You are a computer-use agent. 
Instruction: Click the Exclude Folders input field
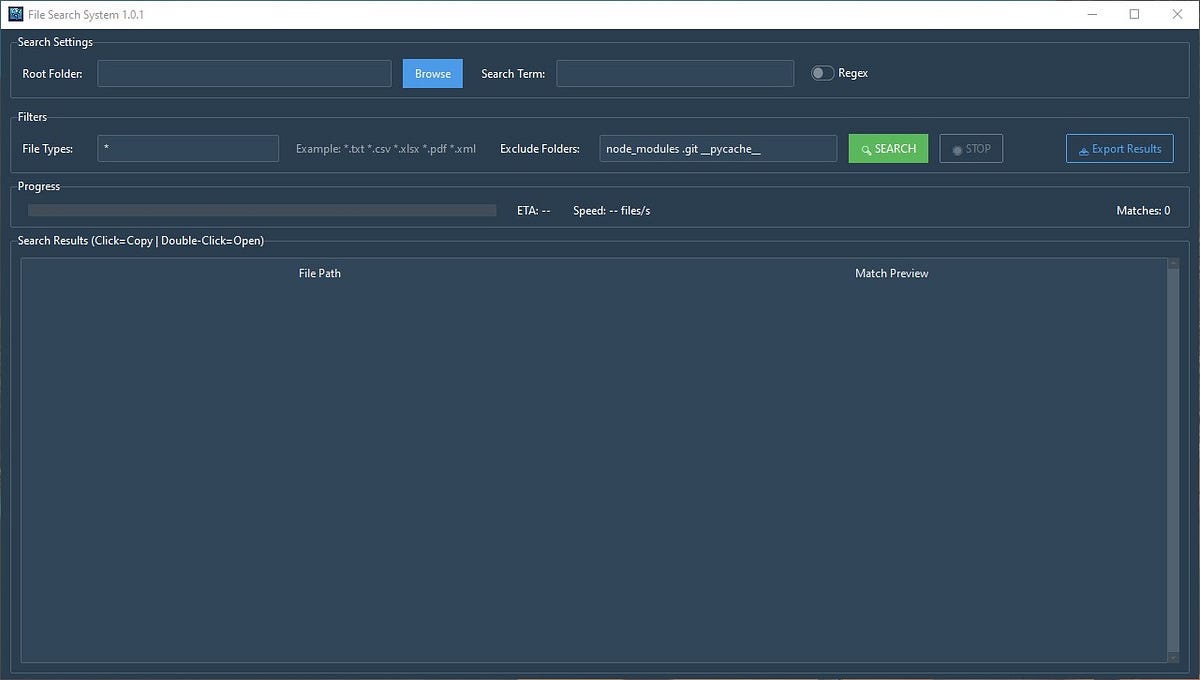718,149
